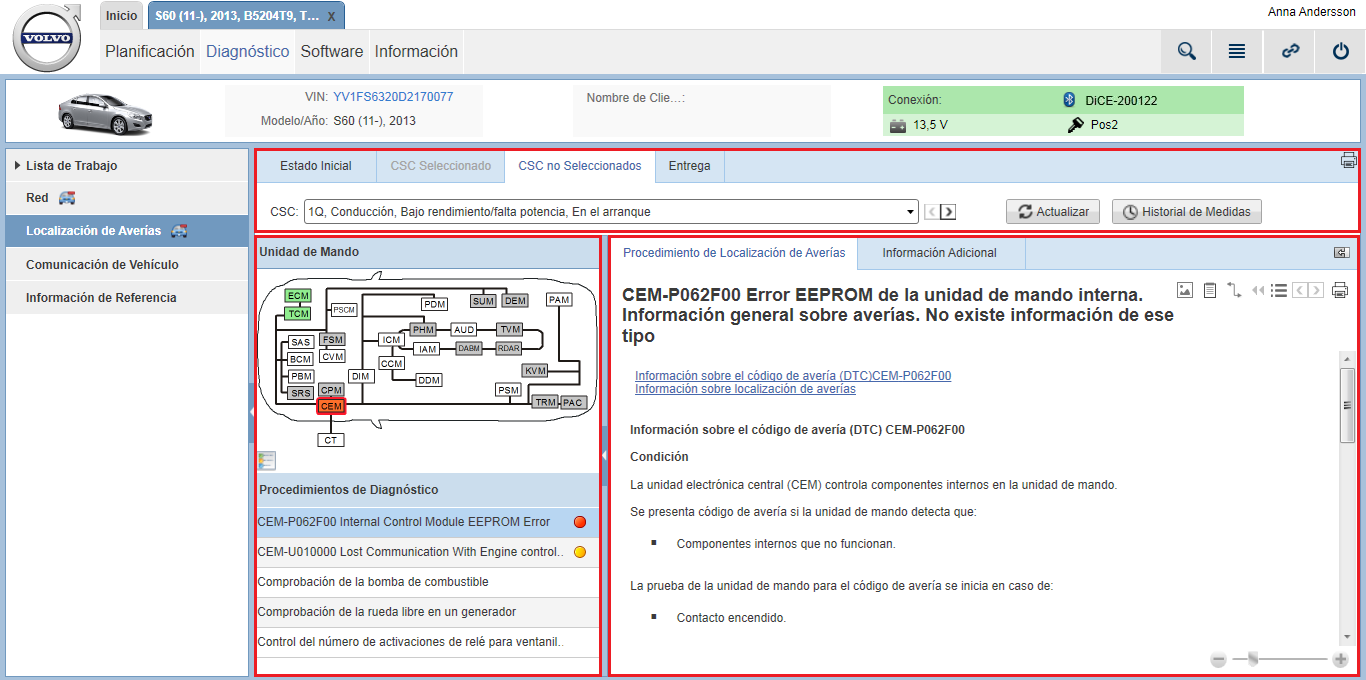Open the Procedimiento de Localización de Averías tab
This screenshot has height=680, width=1366.
point(734,253)
